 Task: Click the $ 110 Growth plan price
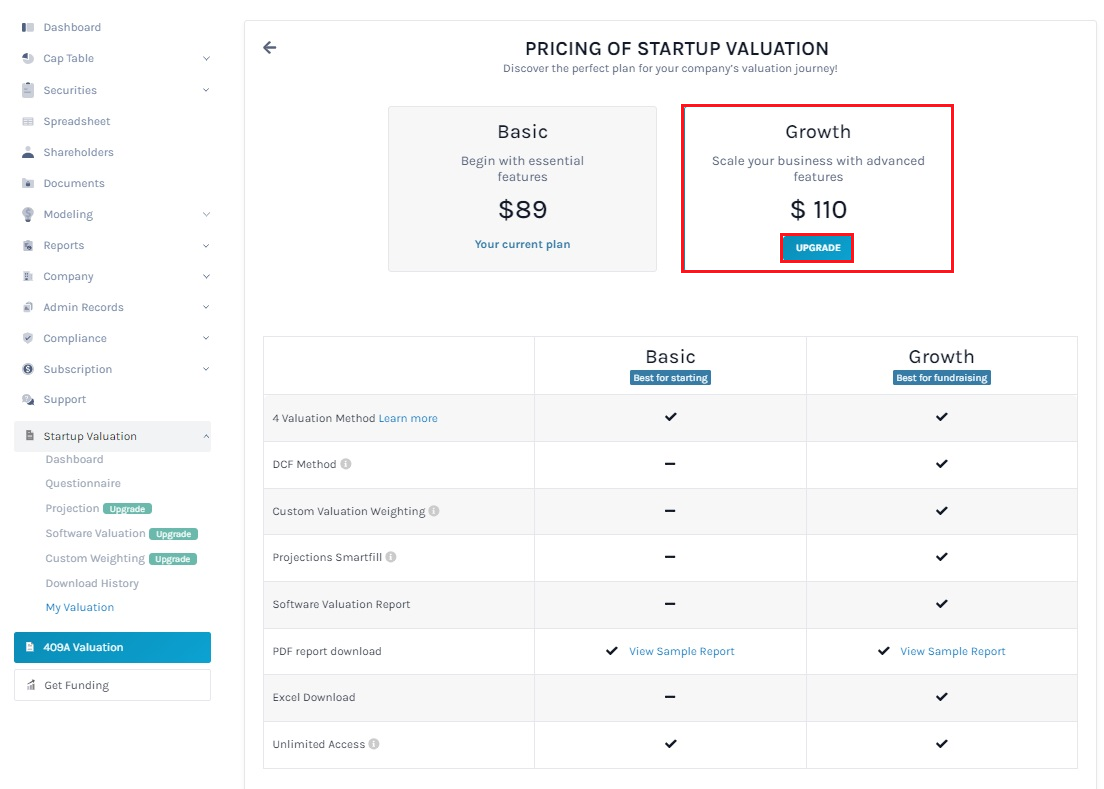[x=818, y=210]
